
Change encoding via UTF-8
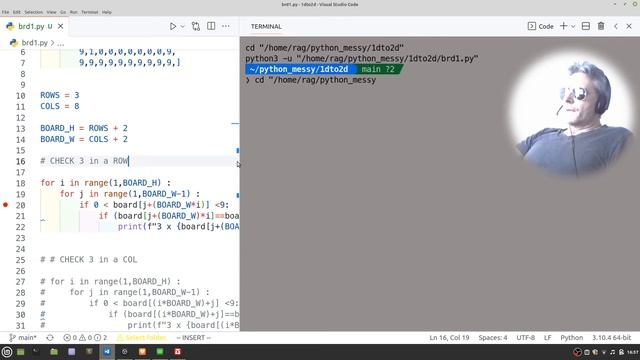pyautogui.click(x=525, y=338)
